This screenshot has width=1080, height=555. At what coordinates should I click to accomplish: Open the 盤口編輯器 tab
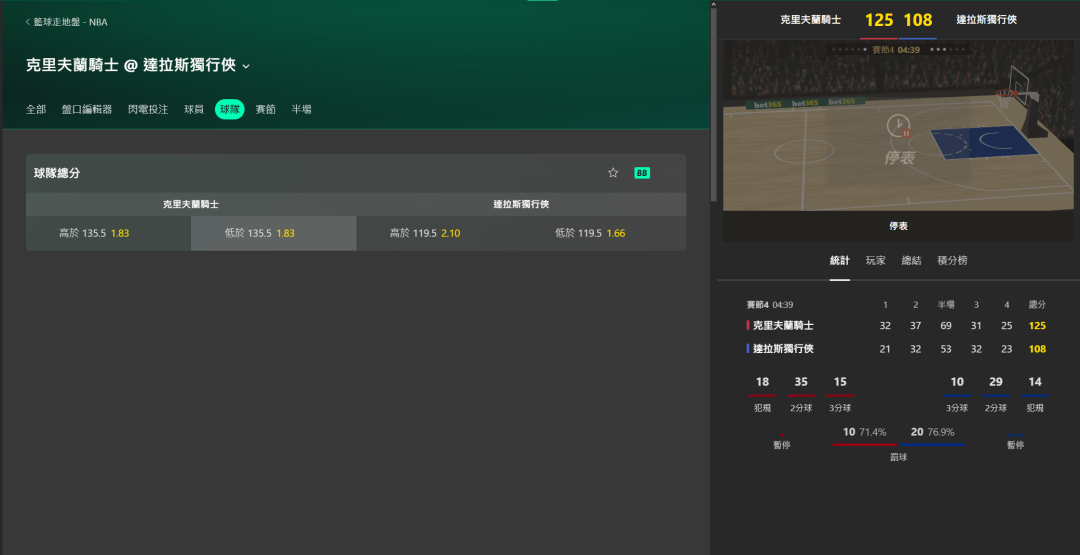coord(87,109)
